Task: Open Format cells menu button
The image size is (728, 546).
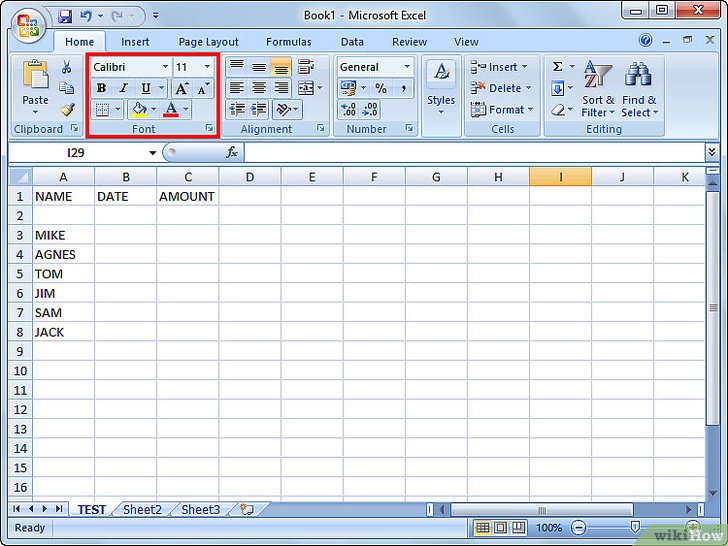Action: 502,110
